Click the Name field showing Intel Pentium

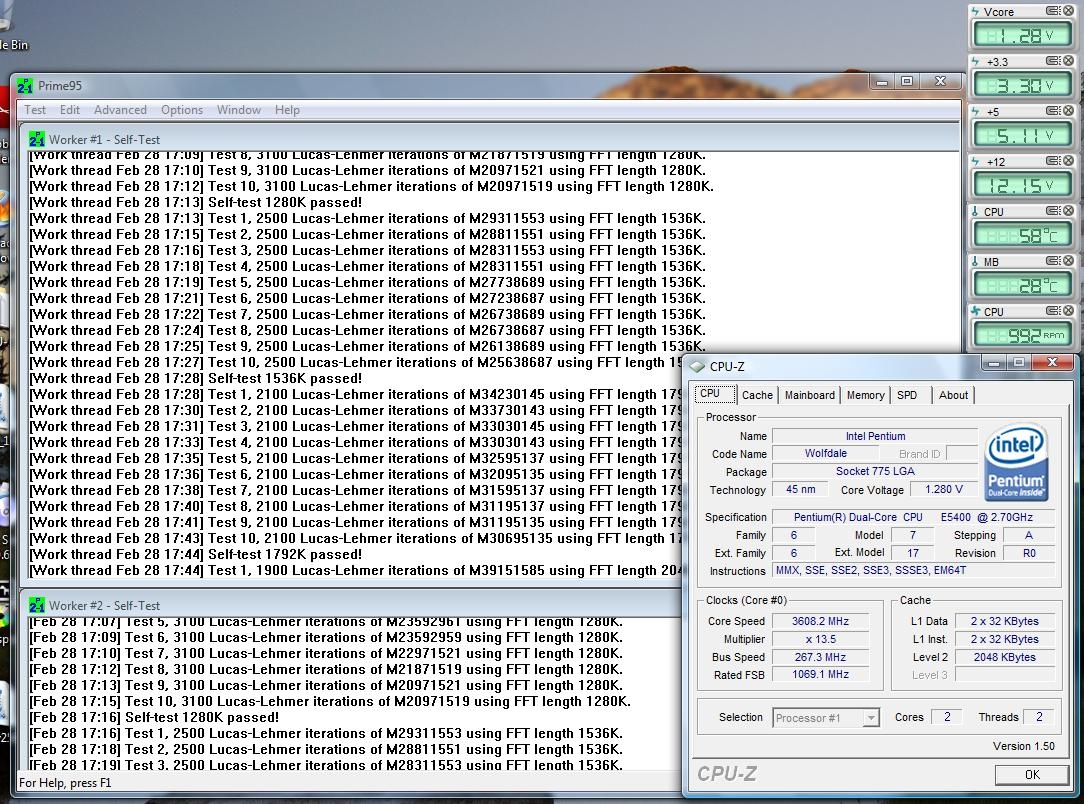point(875,436)
